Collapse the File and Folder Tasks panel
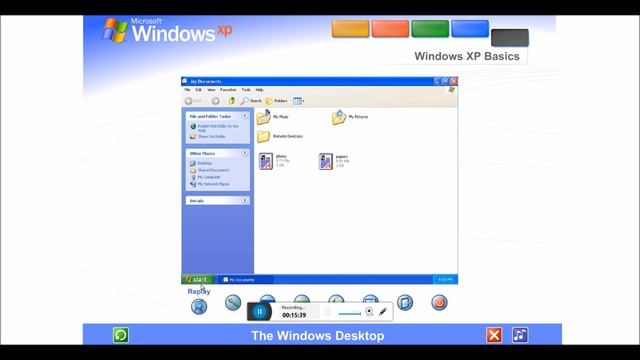The height and width of the screenshot is (360, 640). point(245,116)
